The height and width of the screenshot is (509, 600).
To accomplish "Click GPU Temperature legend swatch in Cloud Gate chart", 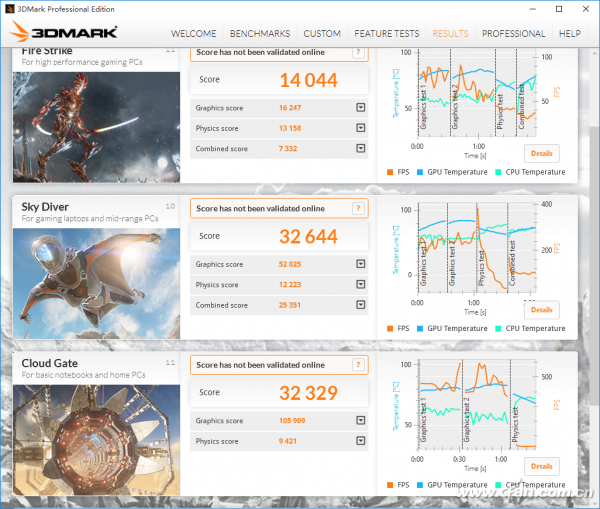I will (x=420, y=485).
